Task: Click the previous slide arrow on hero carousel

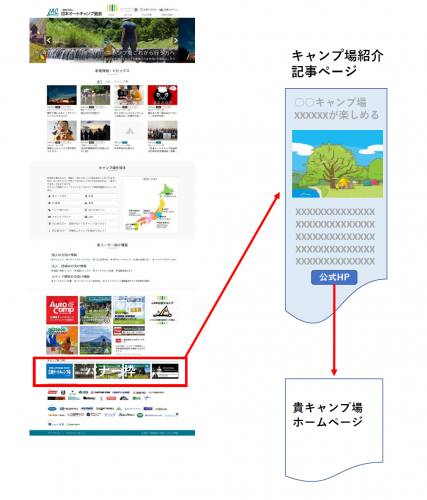Action: [x=49, y=40]
